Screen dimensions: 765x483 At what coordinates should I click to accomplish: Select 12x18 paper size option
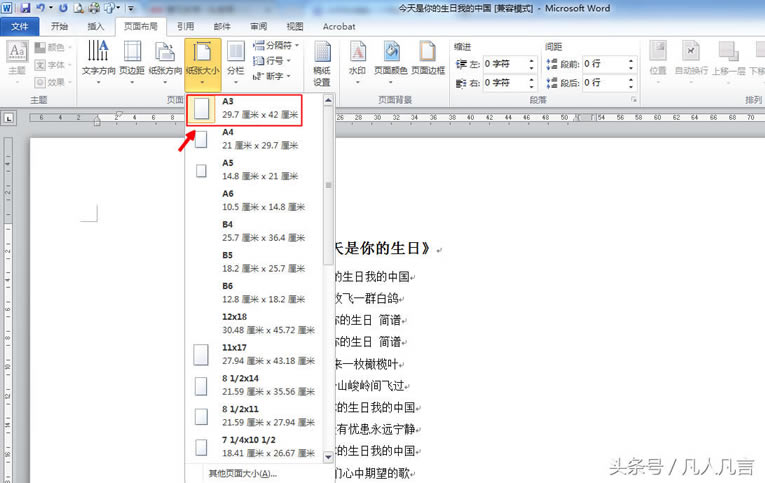coord(254,323)
